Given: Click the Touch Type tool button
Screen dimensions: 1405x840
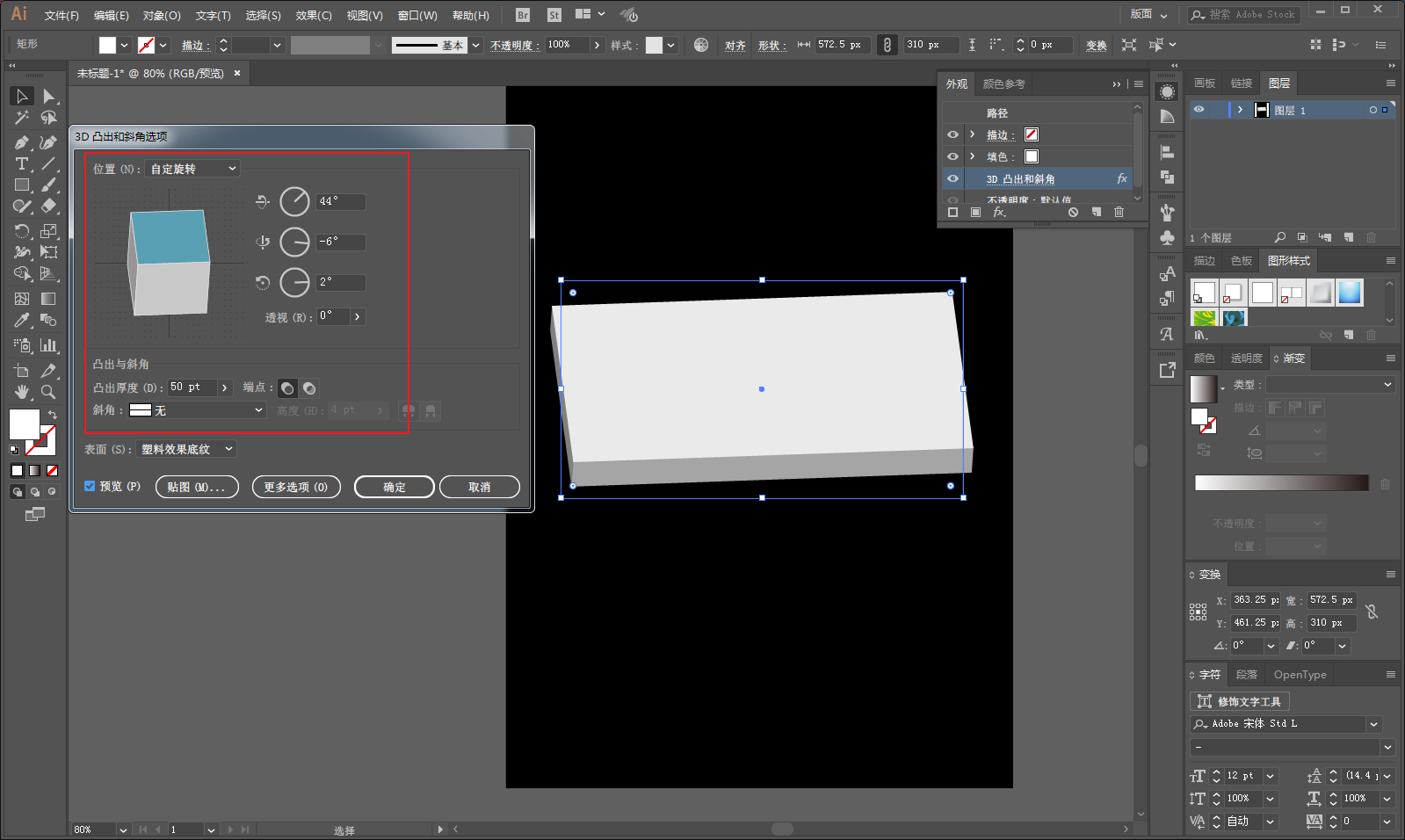Looking at the screenshot, I should click(1239, 701).
